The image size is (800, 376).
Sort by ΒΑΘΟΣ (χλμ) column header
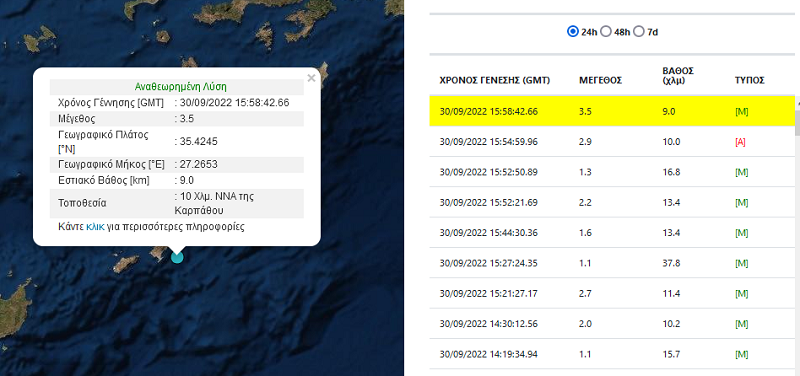point(678,76)
